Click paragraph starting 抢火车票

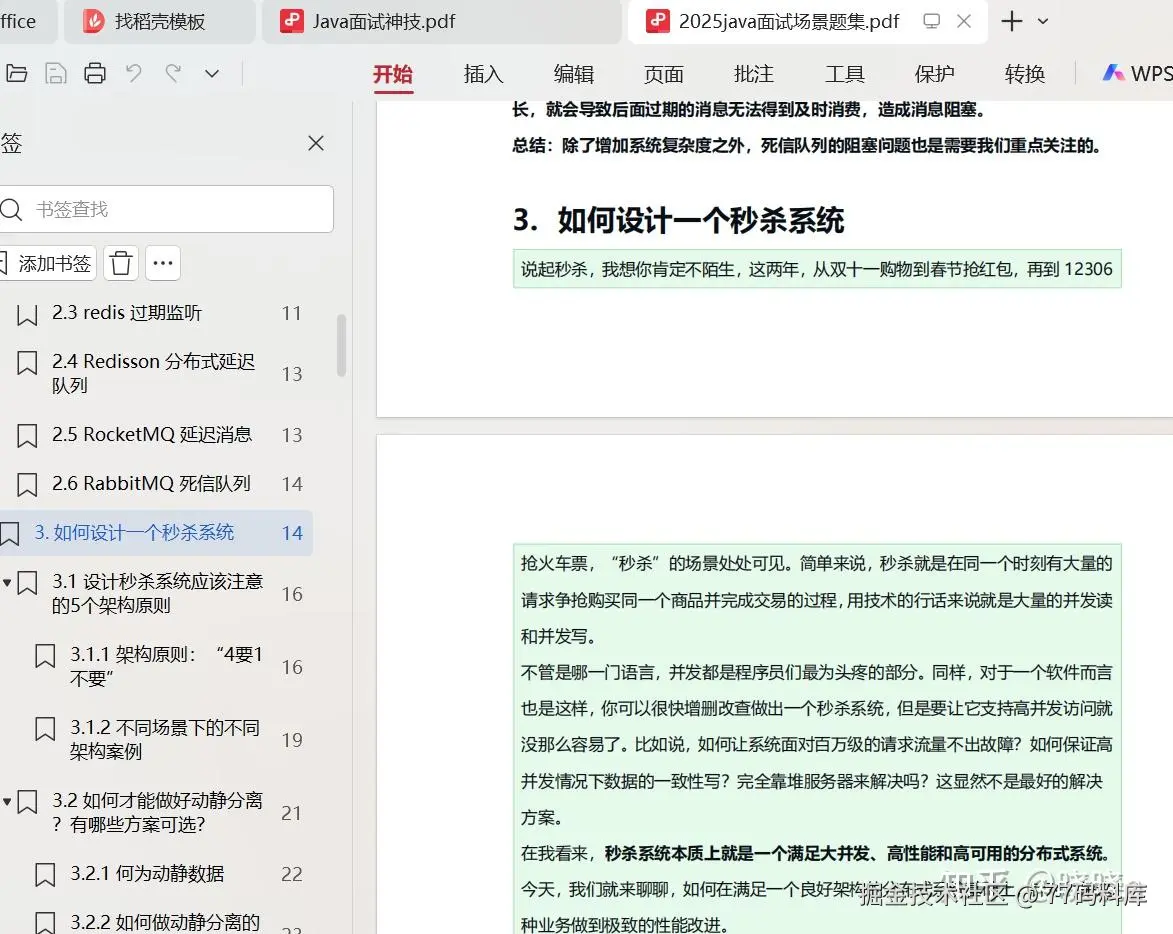point(817,600)
